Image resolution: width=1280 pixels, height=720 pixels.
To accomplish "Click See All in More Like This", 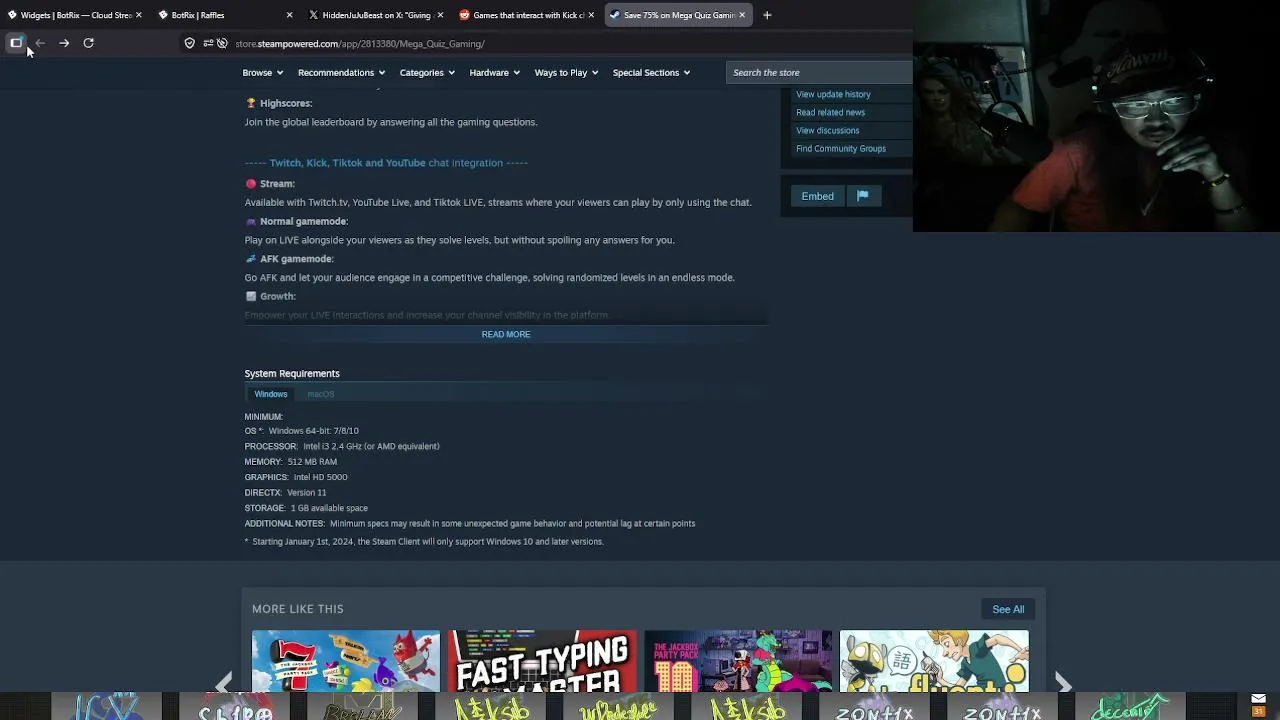I will pos(1008,609).
